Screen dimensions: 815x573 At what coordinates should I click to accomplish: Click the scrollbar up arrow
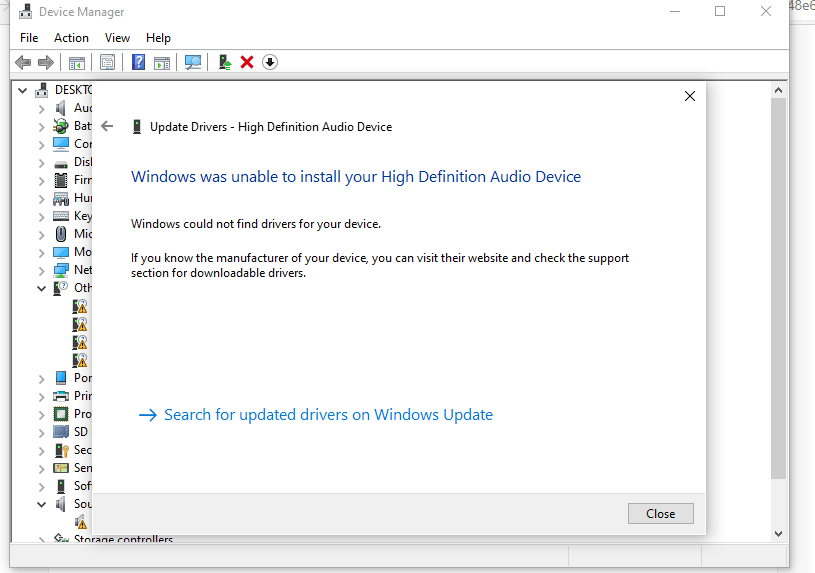click(778, 90)
